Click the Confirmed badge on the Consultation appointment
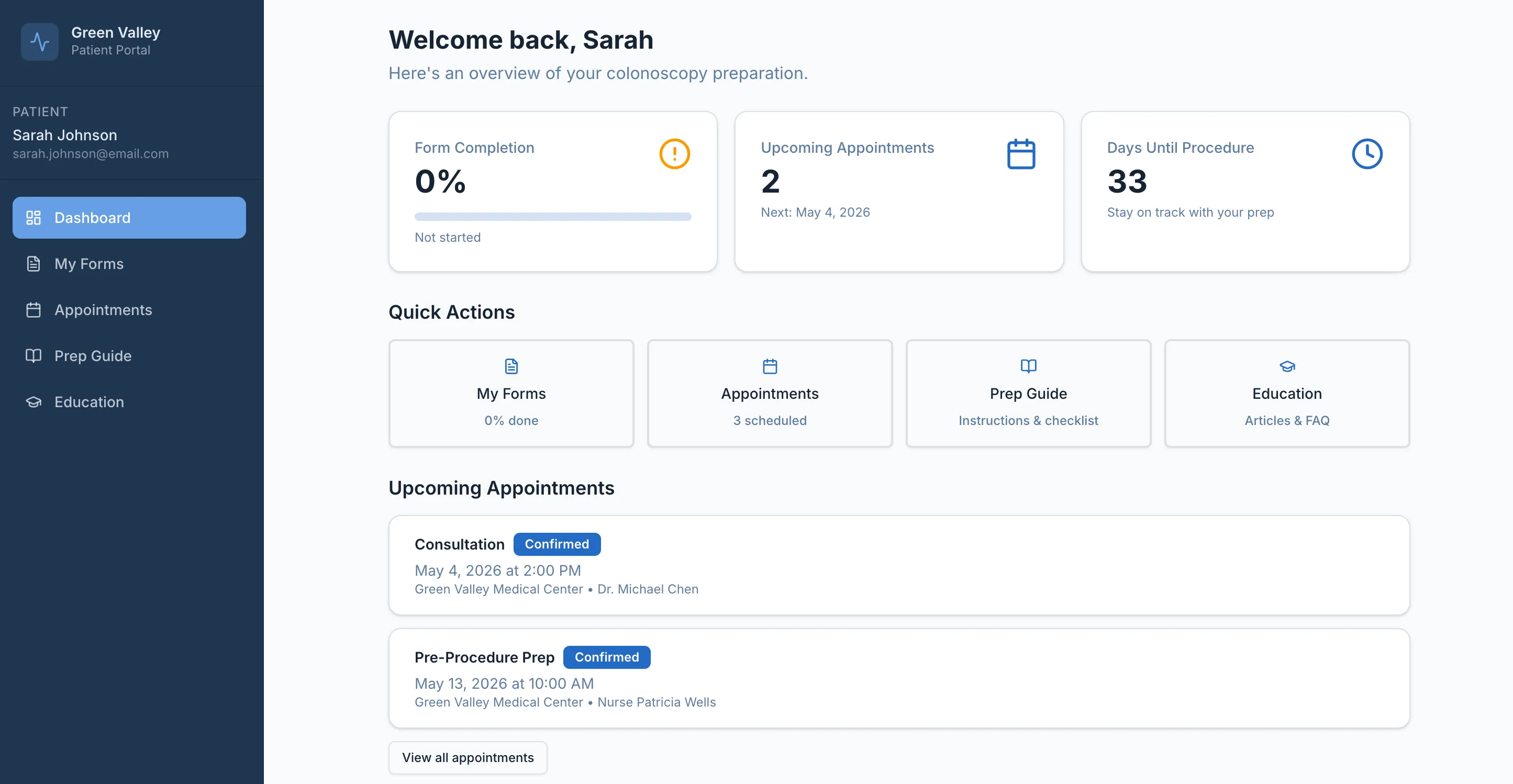 tap(557, 544)
